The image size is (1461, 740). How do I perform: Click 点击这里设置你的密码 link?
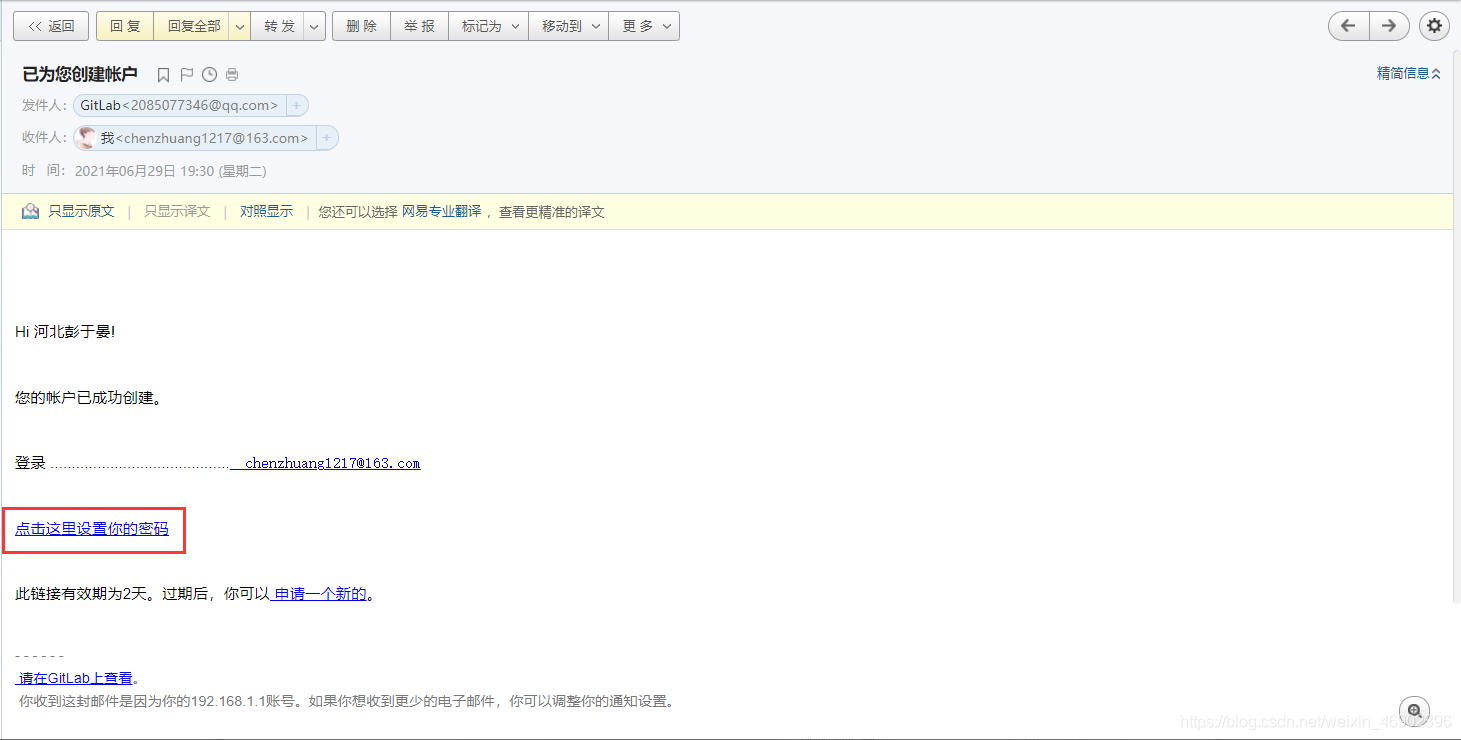coord(92,528)
